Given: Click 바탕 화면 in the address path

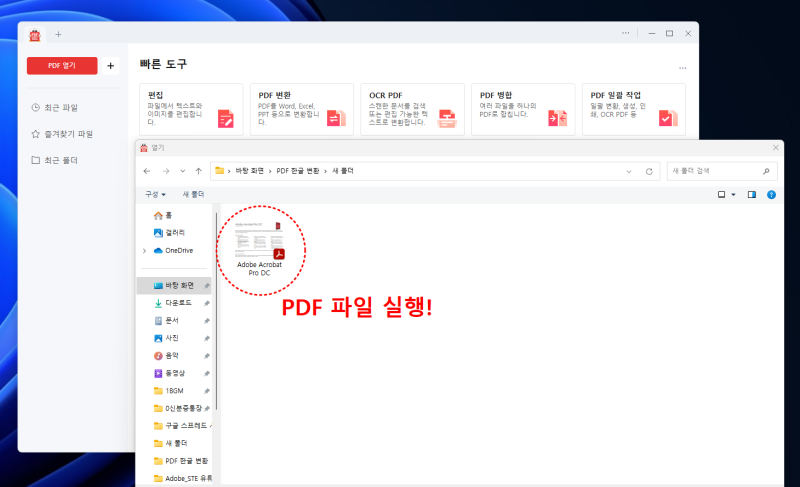Looking at the screenshot, I should click(x=249, y=171).
